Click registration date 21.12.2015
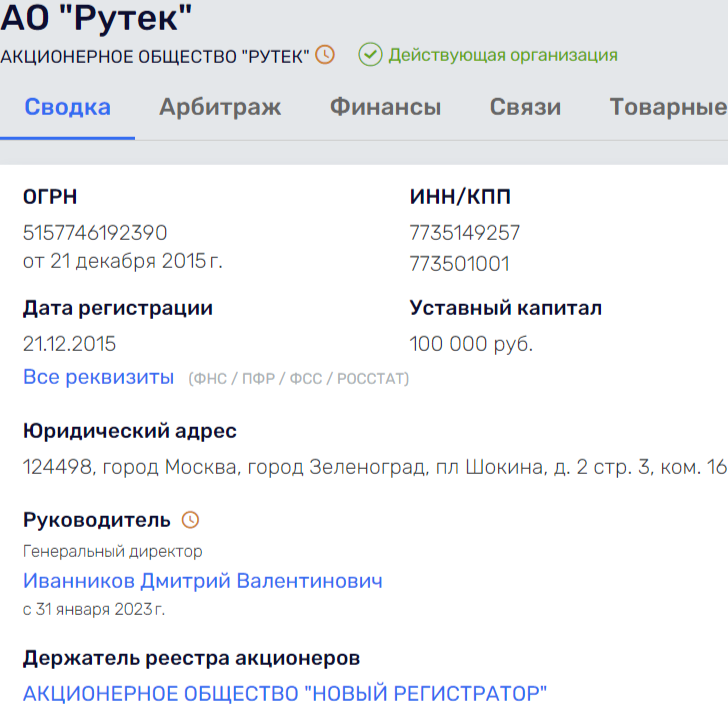The height and width of the screenshot is (709, 728). 69,344
